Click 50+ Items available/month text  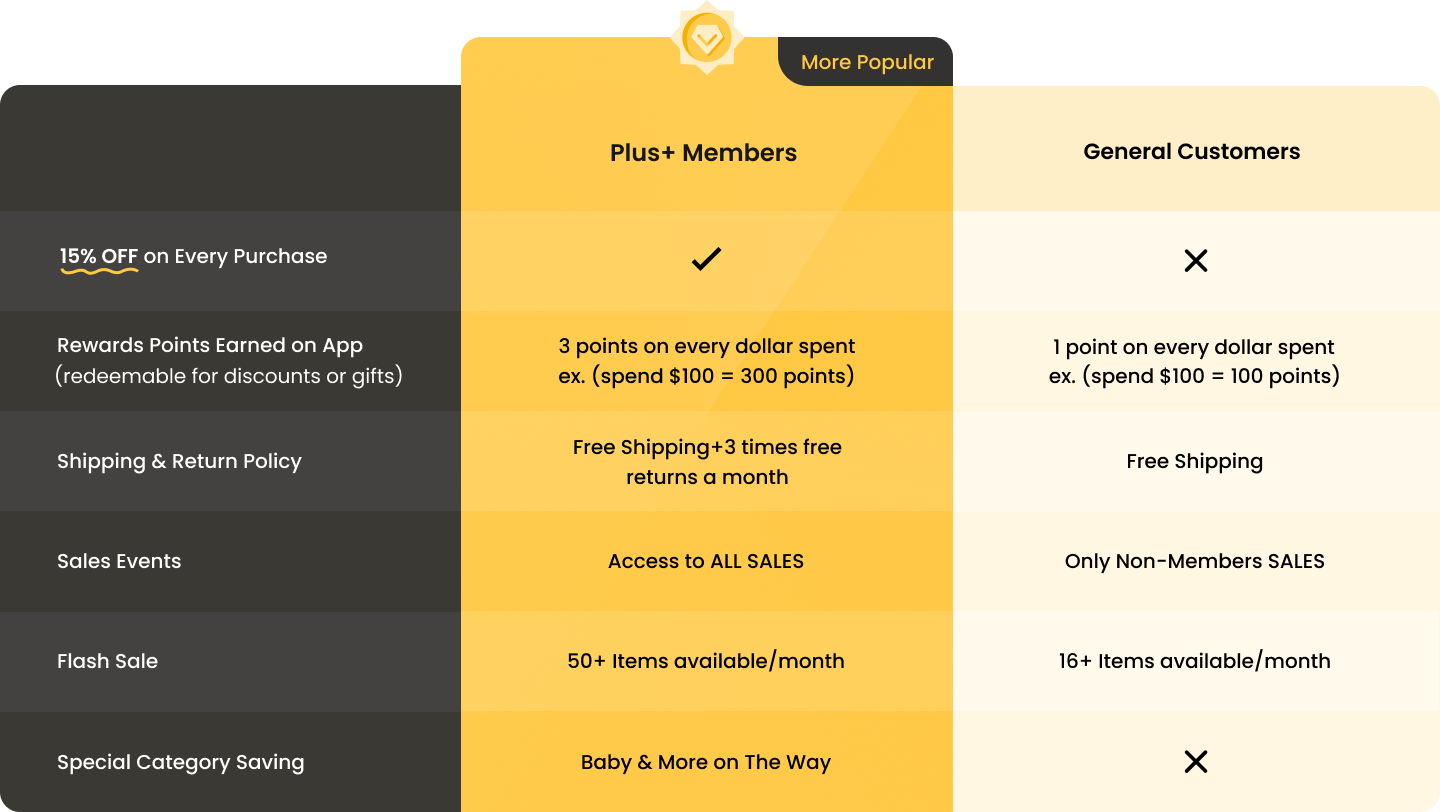coord(706,661)
